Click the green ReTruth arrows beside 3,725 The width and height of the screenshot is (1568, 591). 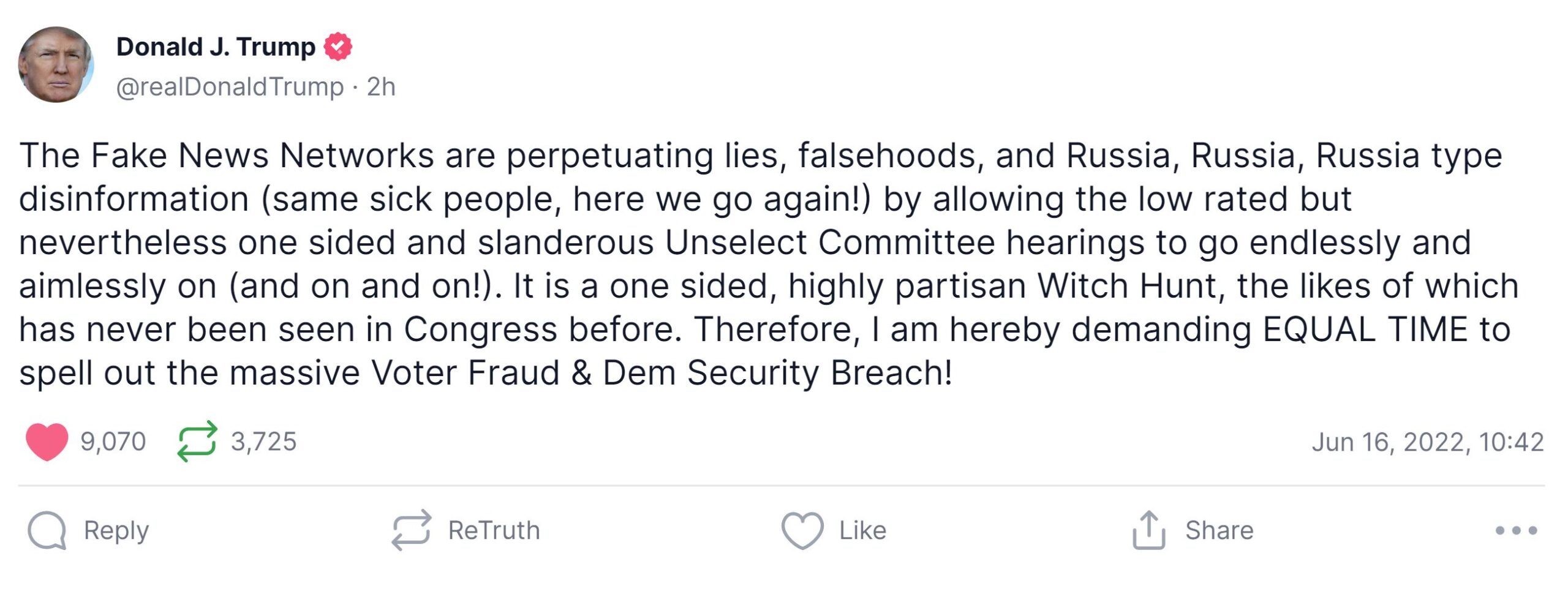tap(197, 441)
